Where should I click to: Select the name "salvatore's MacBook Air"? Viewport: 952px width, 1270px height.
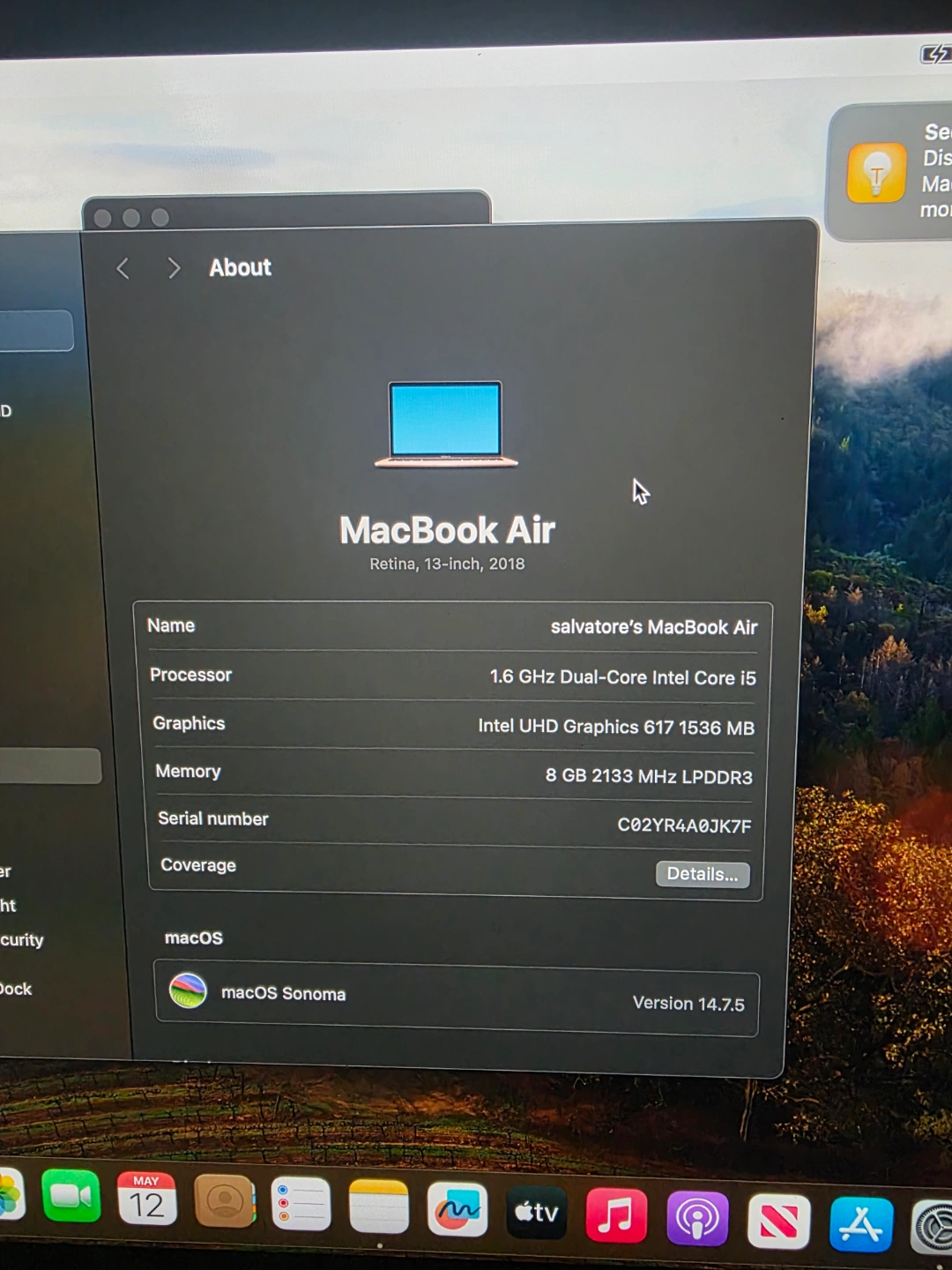[x=654, y=627]
